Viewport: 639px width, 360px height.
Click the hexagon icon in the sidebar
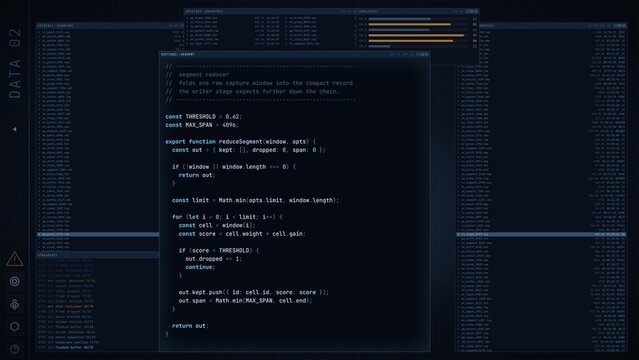click(x=15, y=327)
